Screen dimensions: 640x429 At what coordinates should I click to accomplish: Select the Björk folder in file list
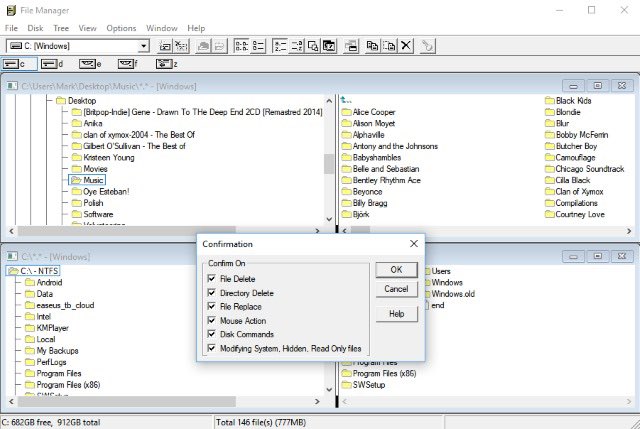(x=356, y=214)
